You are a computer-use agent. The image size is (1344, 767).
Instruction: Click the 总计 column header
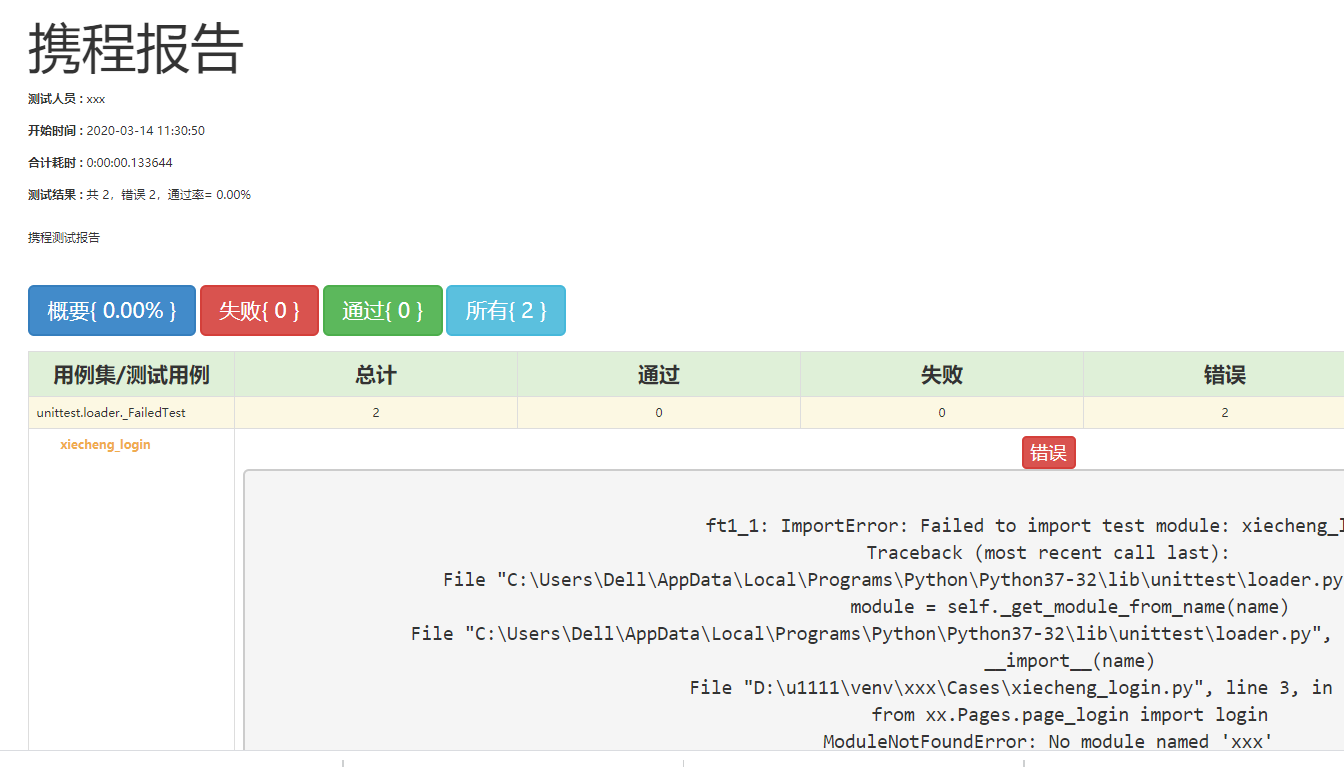(376, 375)
